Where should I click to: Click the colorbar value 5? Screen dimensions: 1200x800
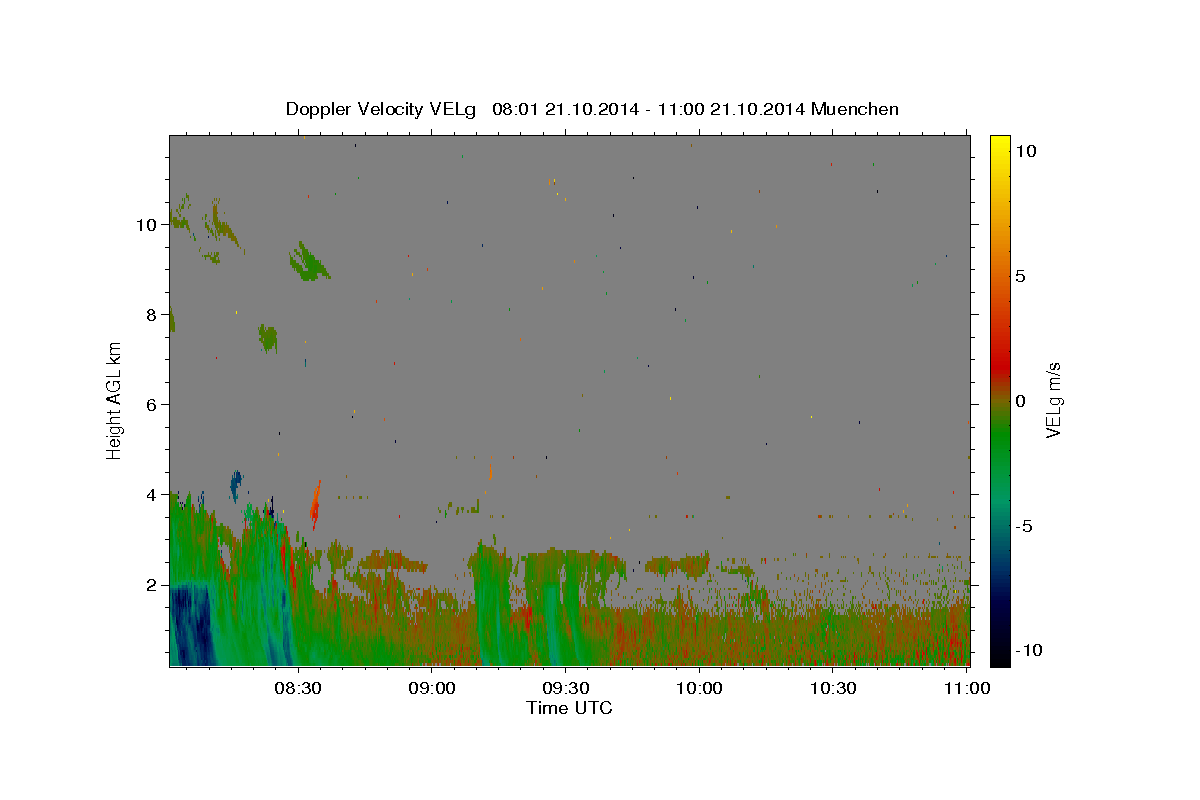(1020, 276)
